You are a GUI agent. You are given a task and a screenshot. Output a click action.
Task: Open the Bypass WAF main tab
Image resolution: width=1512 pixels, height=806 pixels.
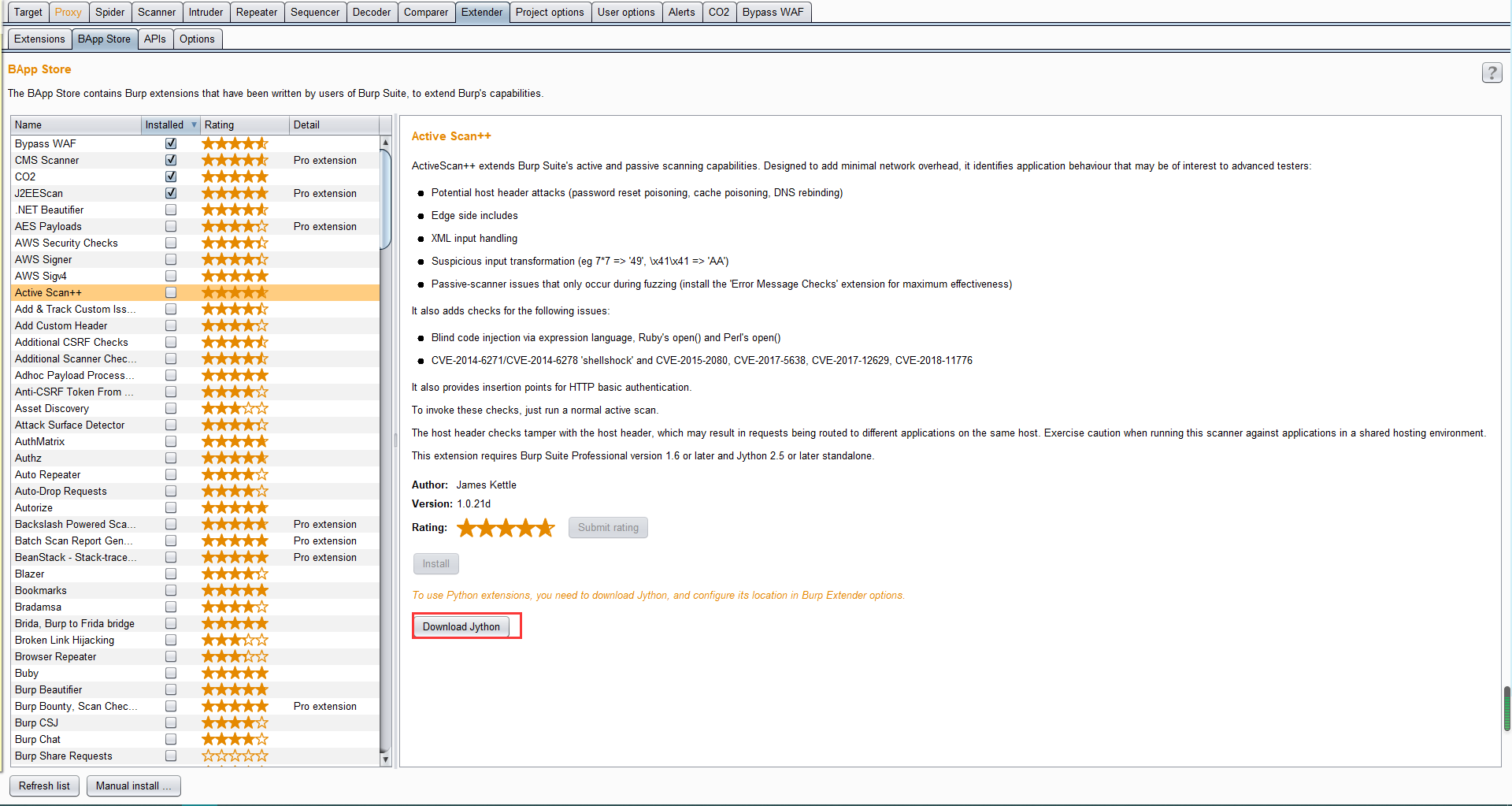click(x=773, y=12)
